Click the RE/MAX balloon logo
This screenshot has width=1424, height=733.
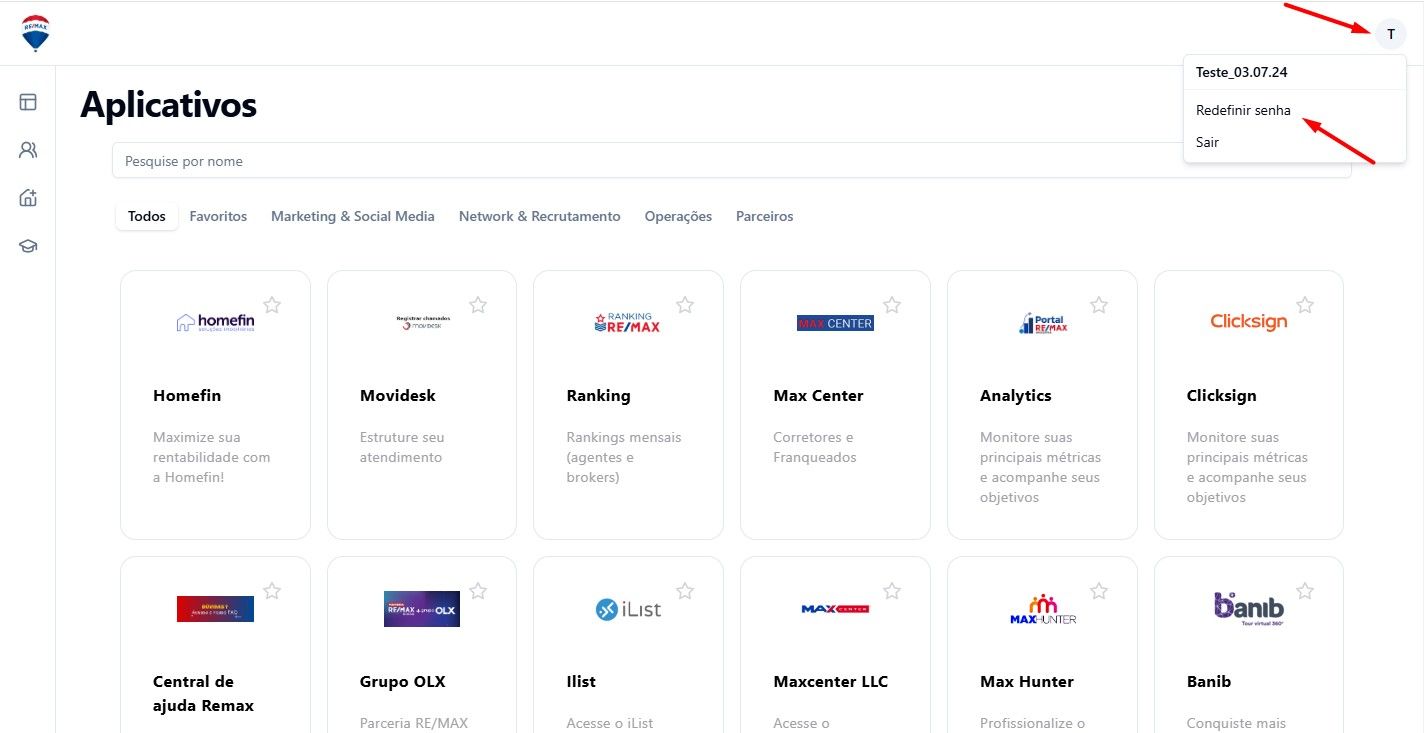point(36,33)
